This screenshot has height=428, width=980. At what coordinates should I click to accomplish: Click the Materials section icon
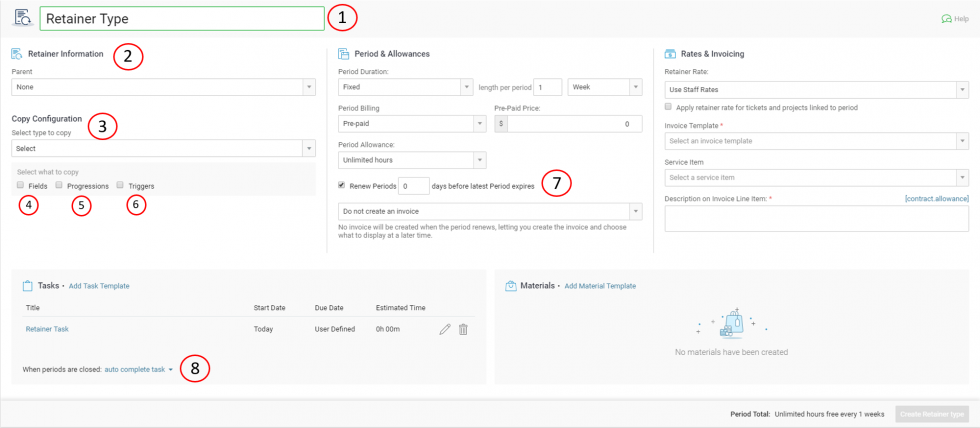tap(510, 286)
